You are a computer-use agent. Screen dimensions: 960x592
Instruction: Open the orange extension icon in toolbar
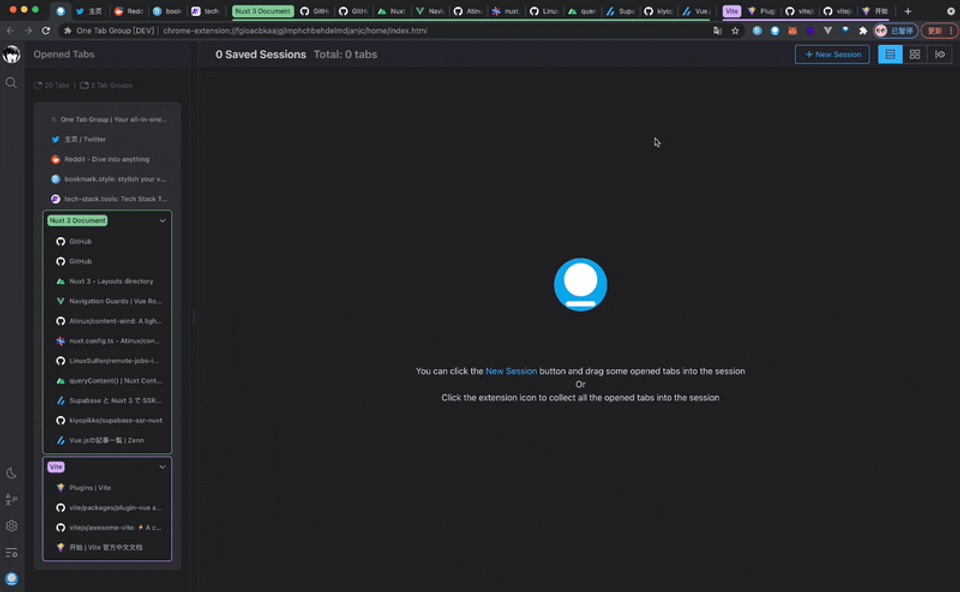tap(792, 31)
